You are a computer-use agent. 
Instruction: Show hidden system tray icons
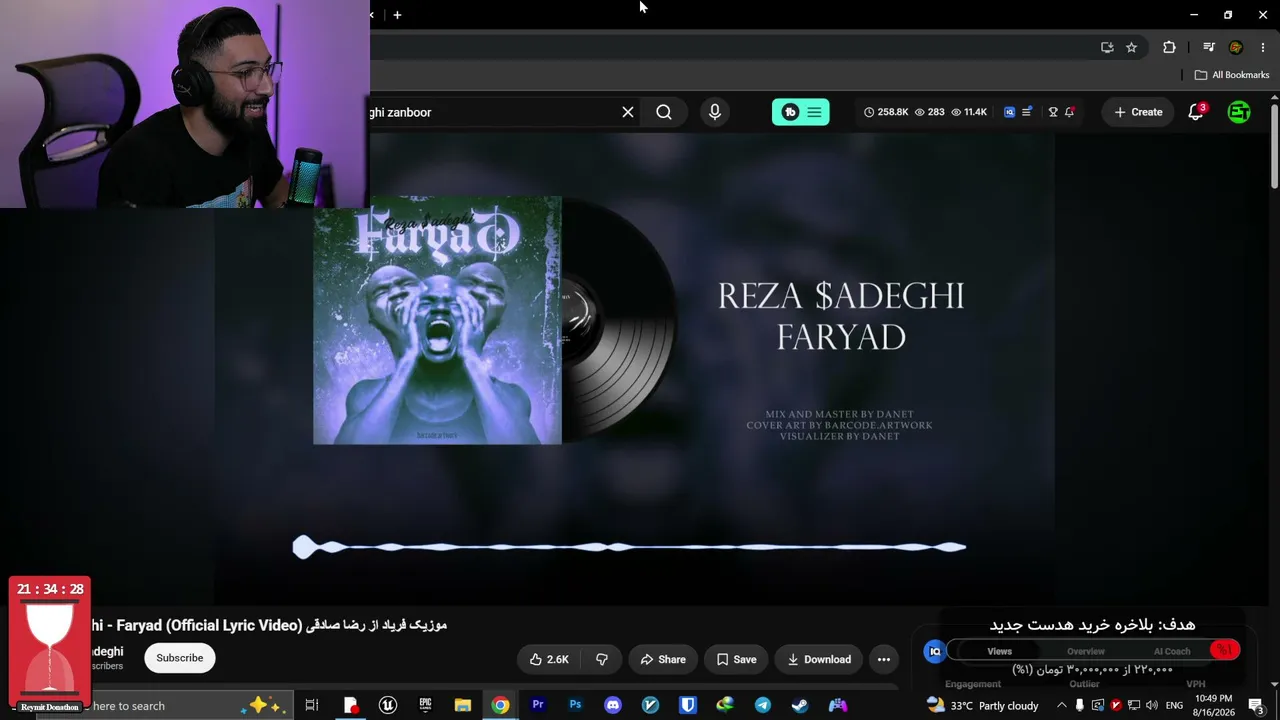click(1061, 705)
